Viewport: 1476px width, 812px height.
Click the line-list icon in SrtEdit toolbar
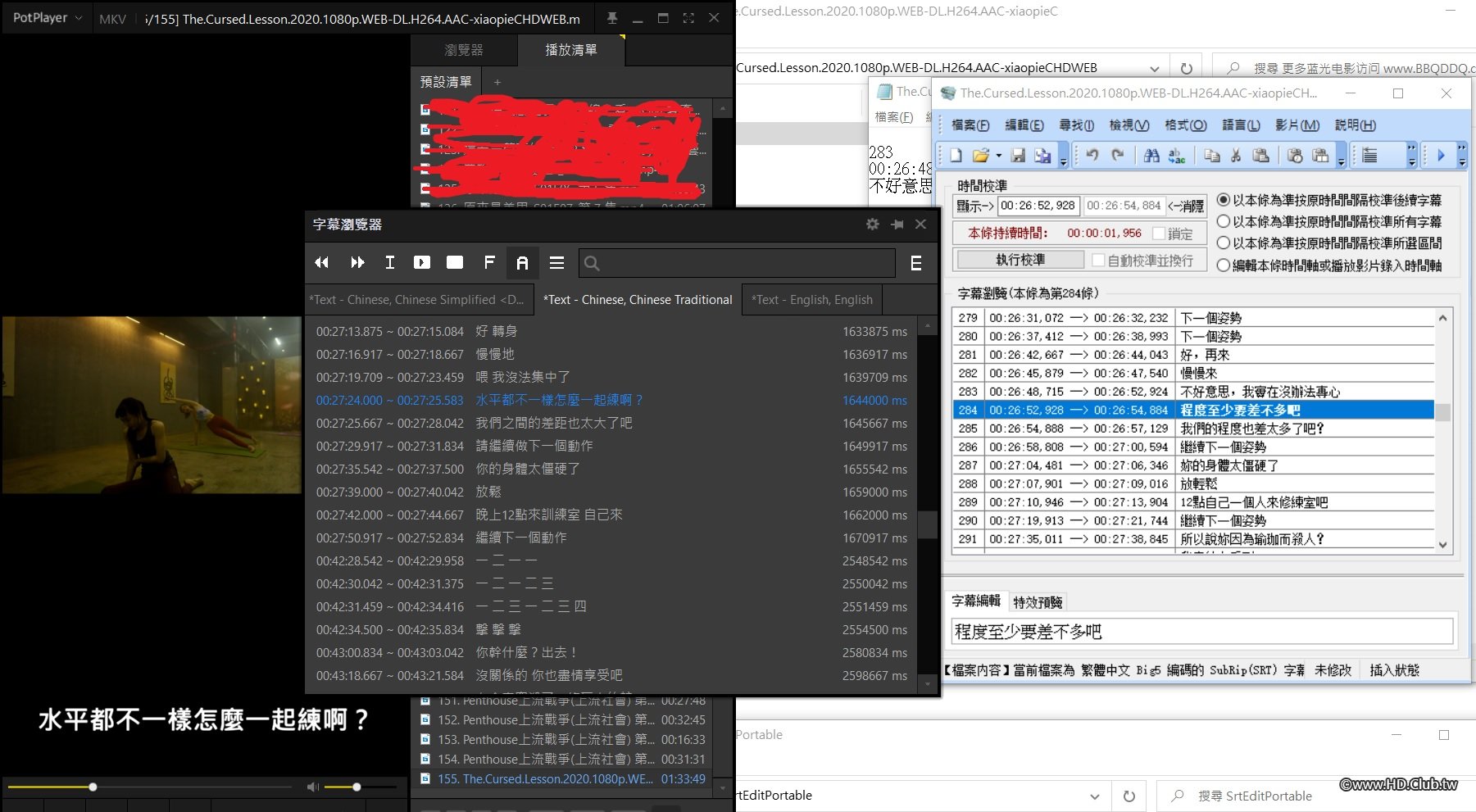1370,155
